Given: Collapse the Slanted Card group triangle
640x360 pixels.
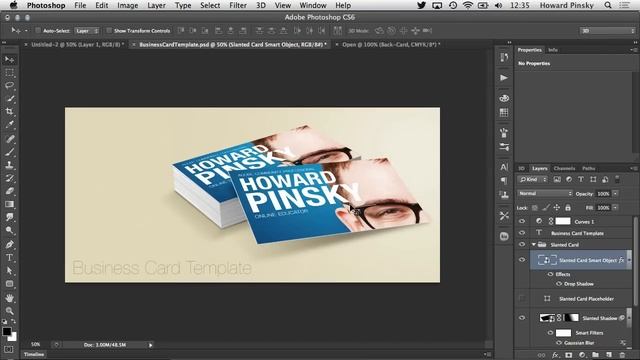Looking at the screenshot, I should coord(533,244).
